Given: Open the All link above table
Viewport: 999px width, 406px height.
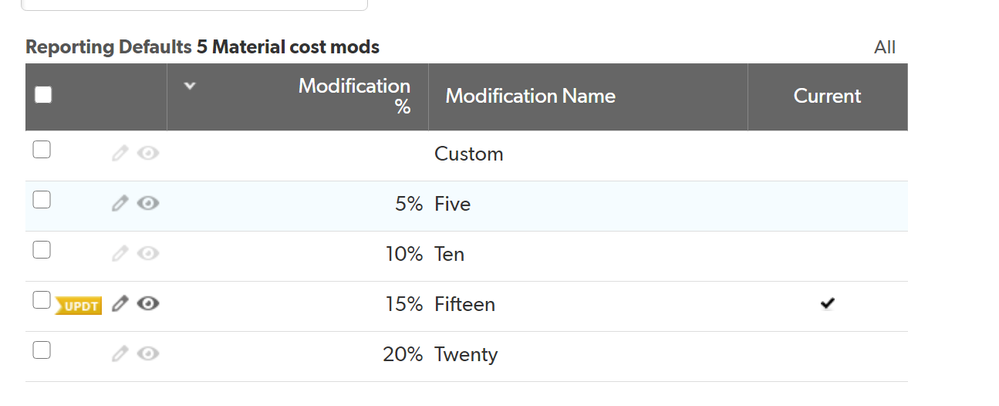Looking at the screenshot, I should tap(884, 48).
